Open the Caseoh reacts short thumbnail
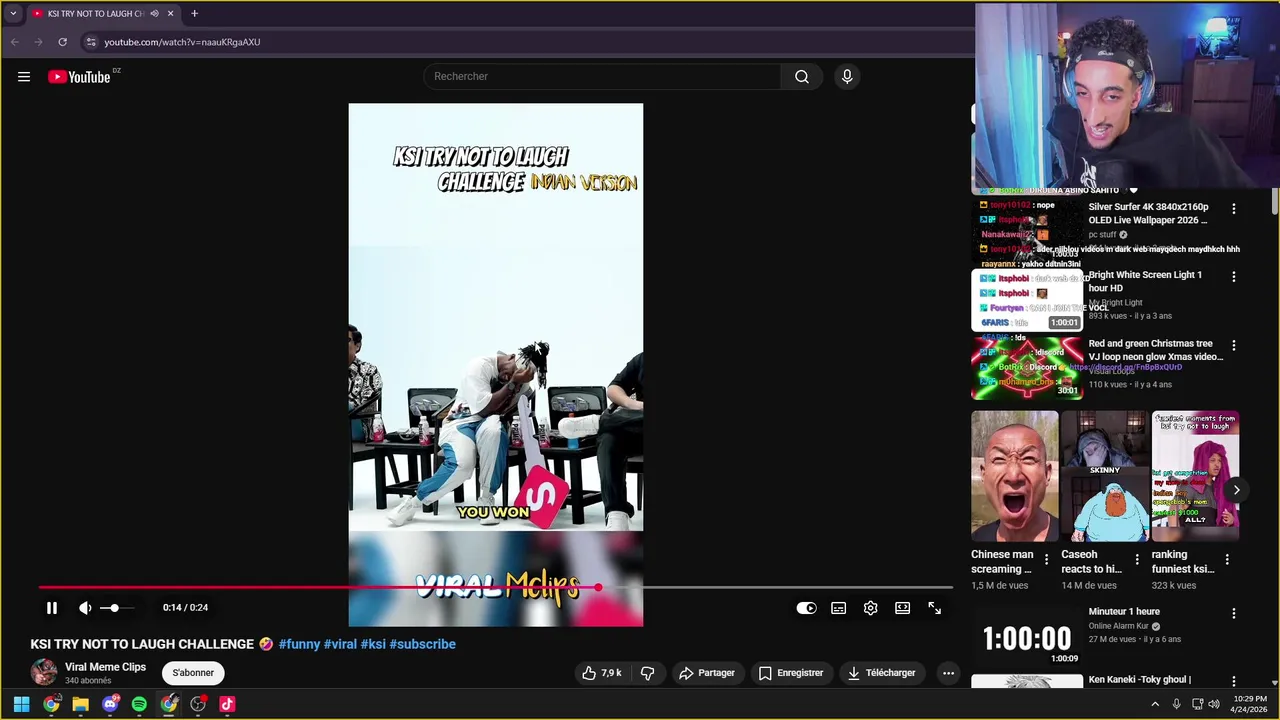The image size is (1280, 720). tap(1104, 476)
